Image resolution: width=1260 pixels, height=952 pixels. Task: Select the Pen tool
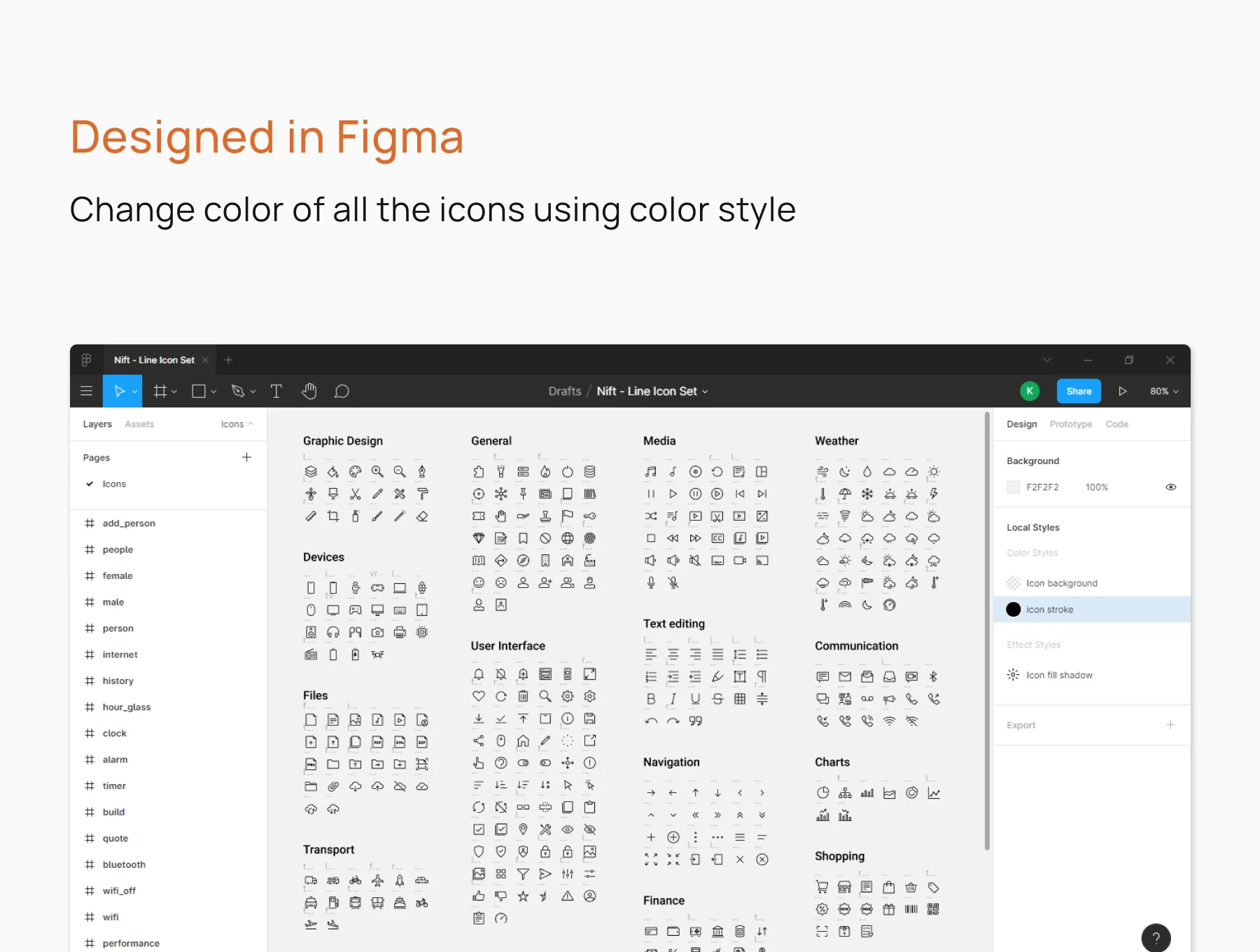(x=238, y=391)
